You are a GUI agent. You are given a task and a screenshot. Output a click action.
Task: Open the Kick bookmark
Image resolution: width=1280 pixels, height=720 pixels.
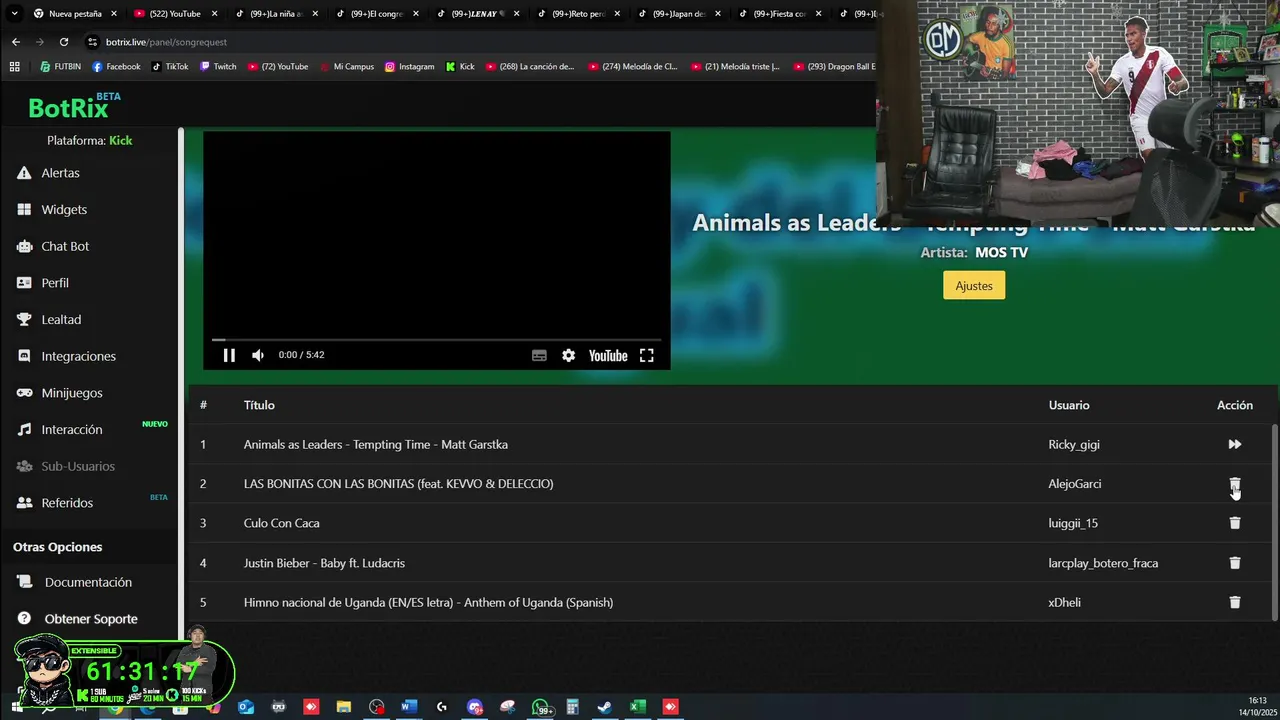point(460,67)
